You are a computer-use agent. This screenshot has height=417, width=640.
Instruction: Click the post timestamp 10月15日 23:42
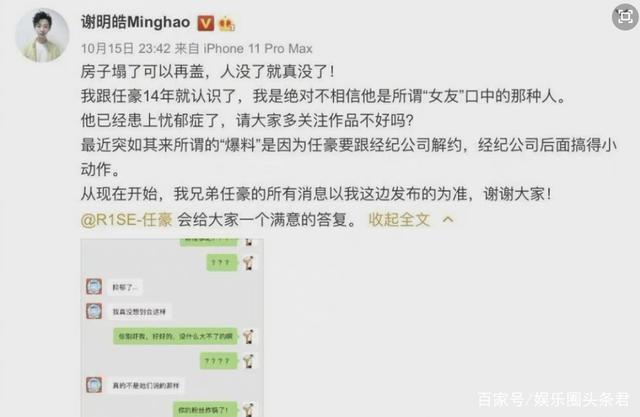tap(126, 49)
